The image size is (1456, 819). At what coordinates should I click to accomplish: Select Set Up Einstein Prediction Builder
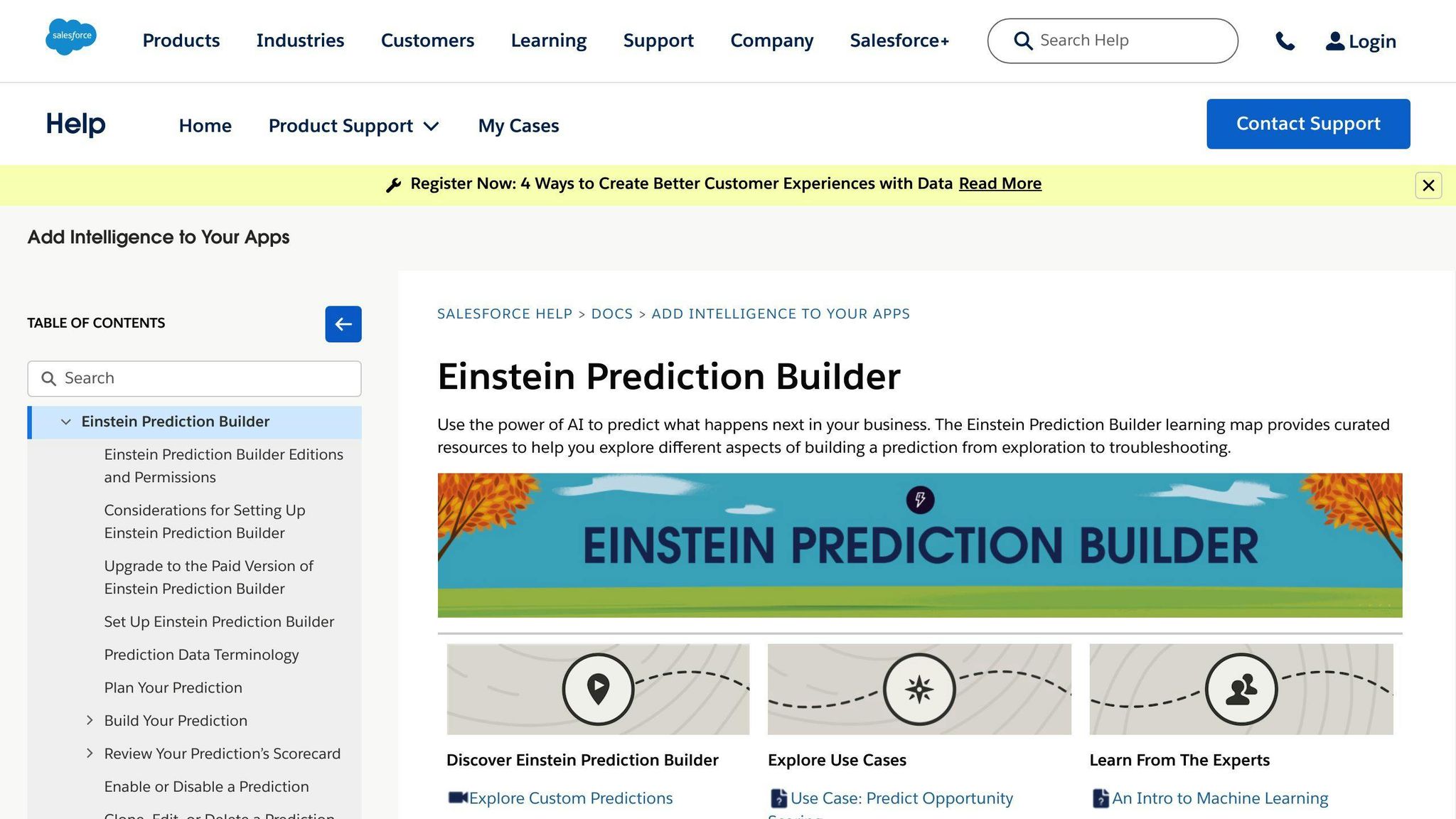click(219, 621)
